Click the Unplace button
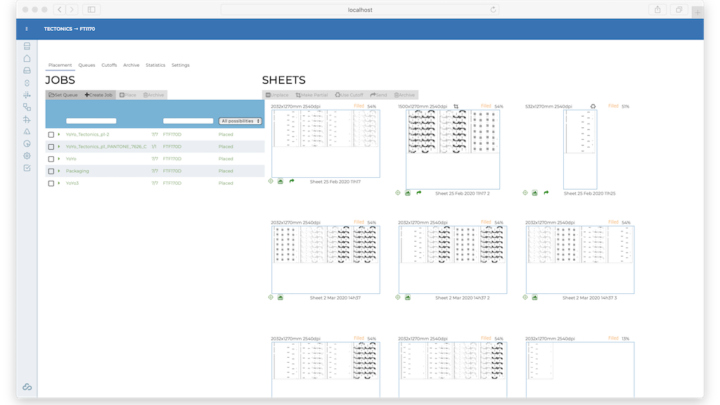Image resolution: width=720 pixels, height=405 pixels. click(277, 95)
